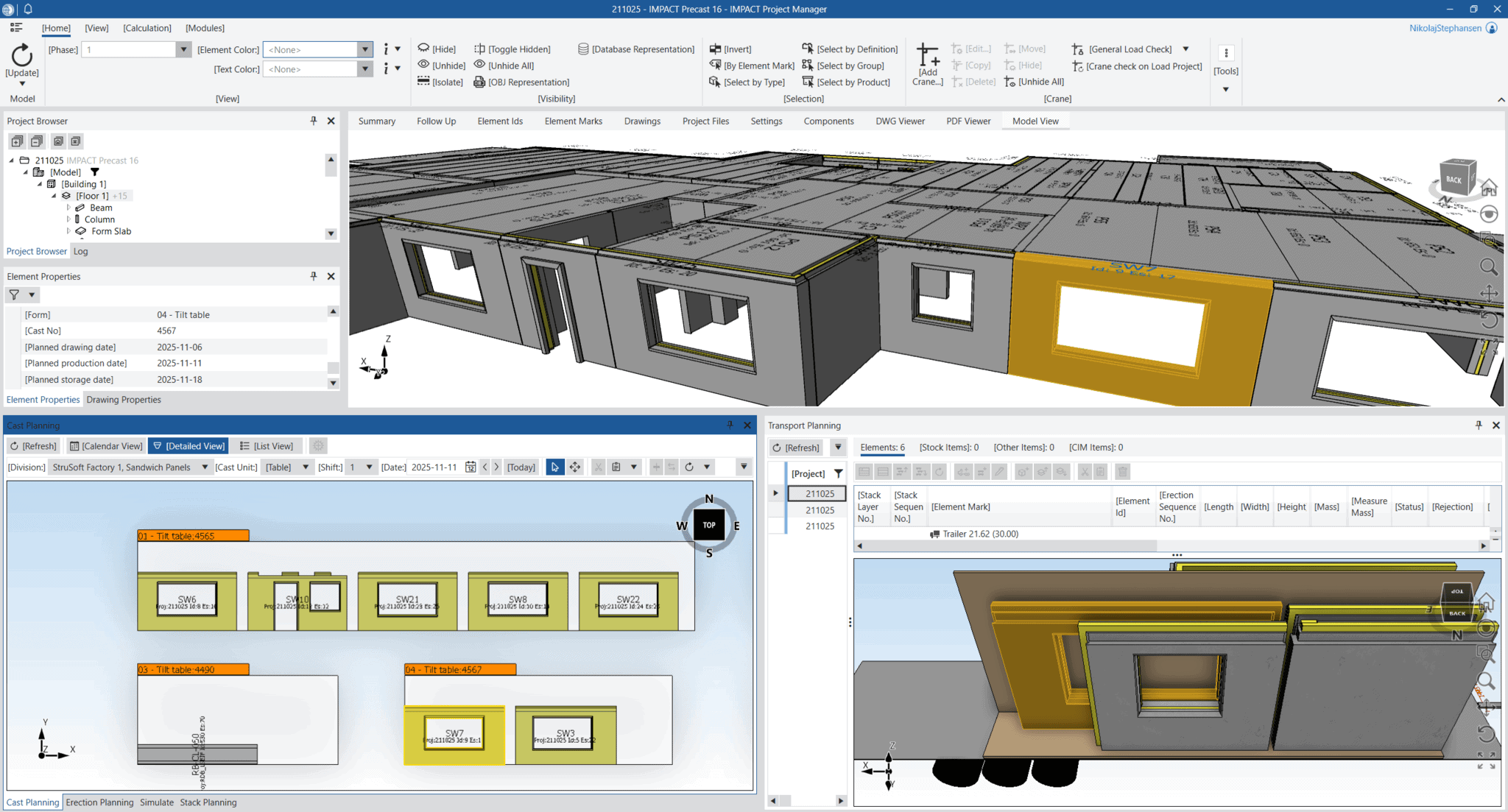The image size is (1508, 812).
Task: Click the Today button in Cast Planning
Action: tap(521, 467)
